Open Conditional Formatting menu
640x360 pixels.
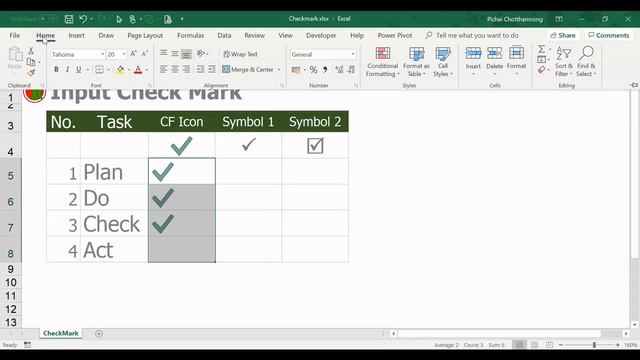(x=382, y=62)
